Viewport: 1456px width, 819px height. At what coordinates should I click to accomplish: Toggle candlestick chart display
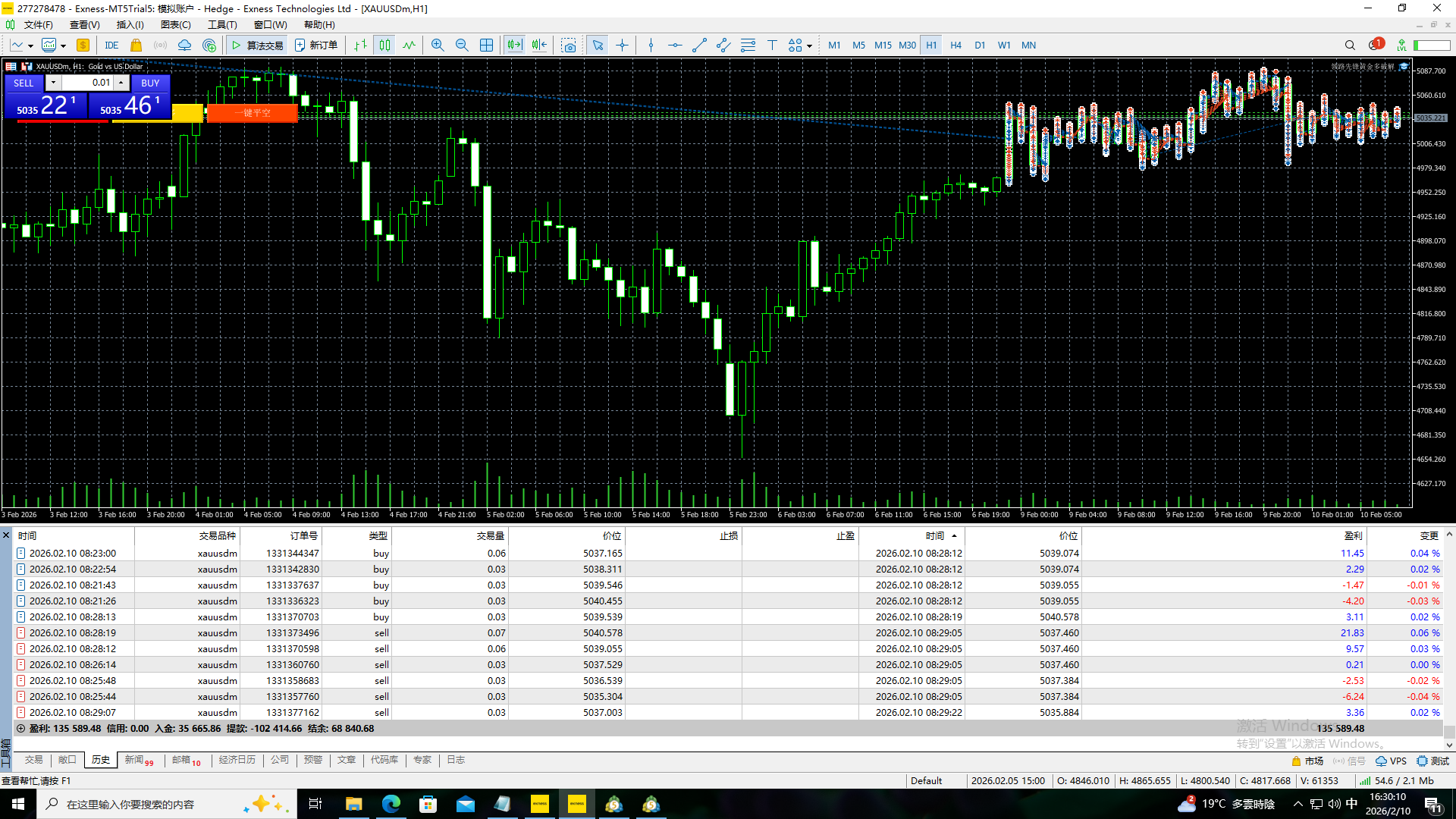tap(384, 45)
